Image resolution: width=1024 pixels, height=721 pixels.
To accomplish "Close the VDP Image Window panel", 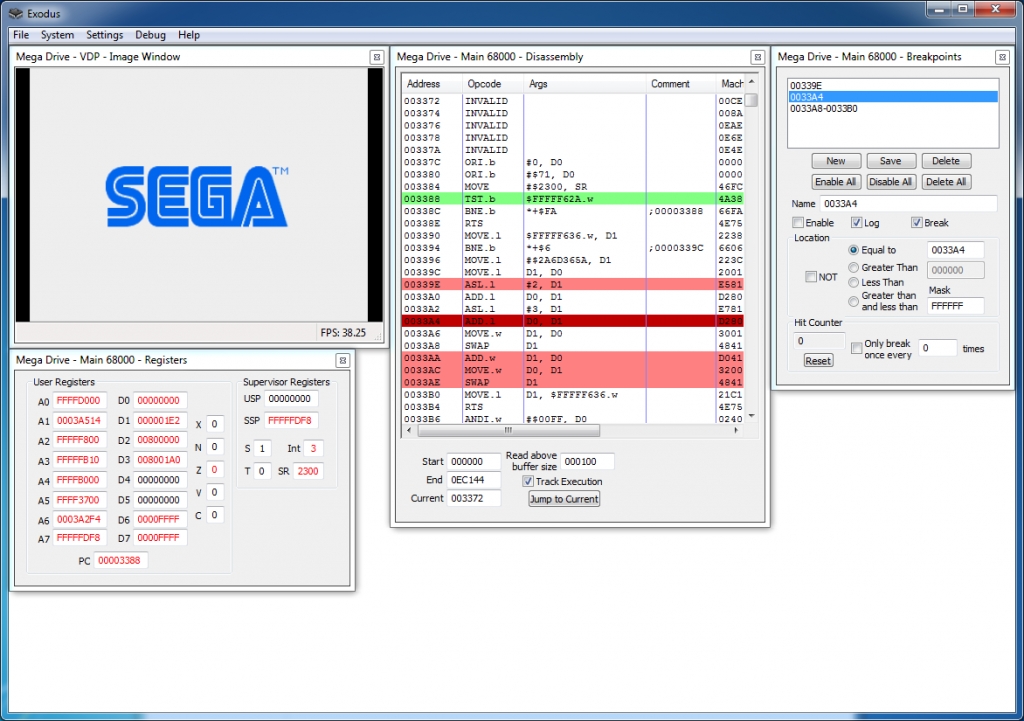I will coord(376,57).
